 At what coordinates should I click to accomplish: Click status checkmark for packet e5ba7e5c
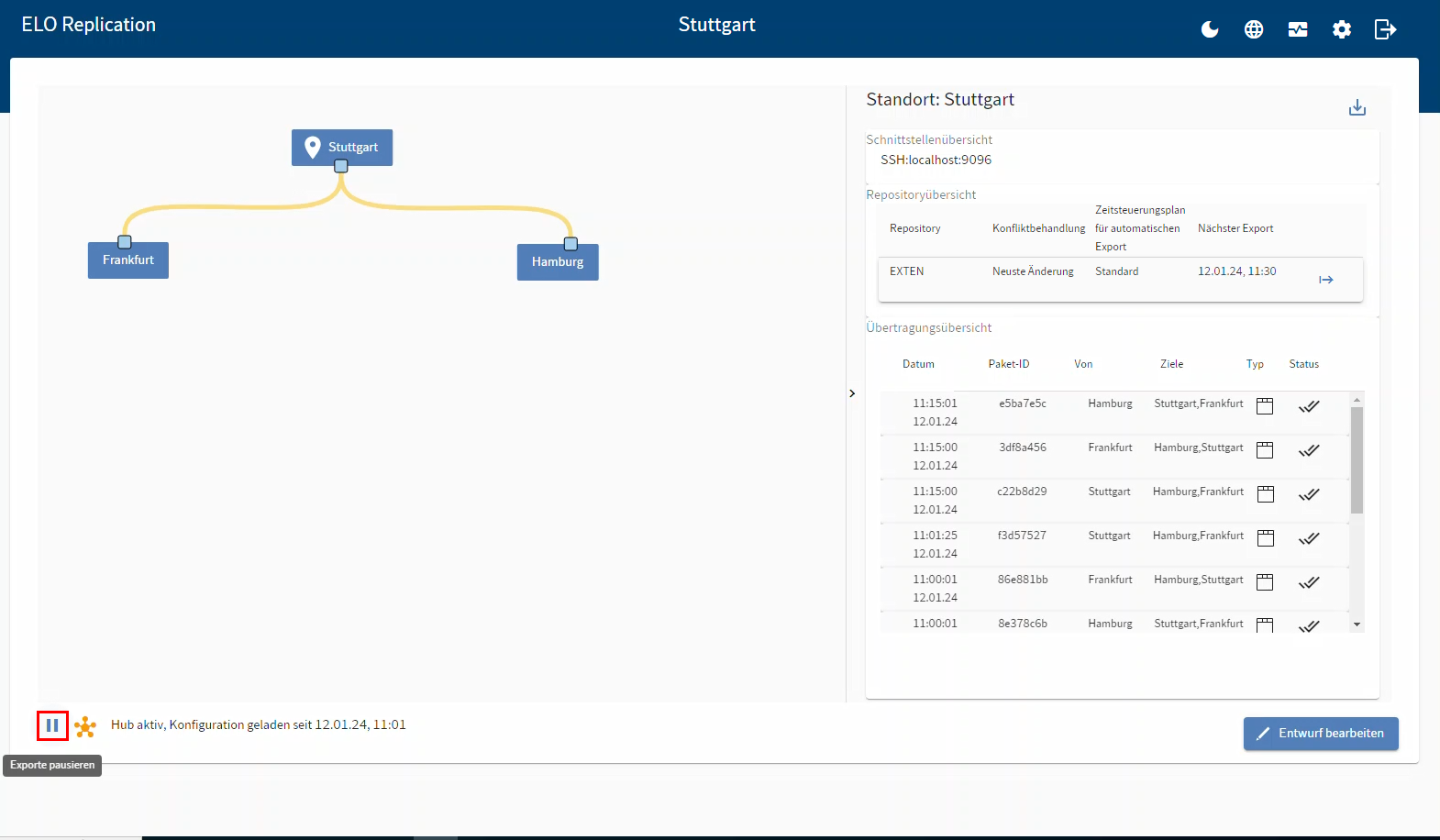(x=1309, y=406)
